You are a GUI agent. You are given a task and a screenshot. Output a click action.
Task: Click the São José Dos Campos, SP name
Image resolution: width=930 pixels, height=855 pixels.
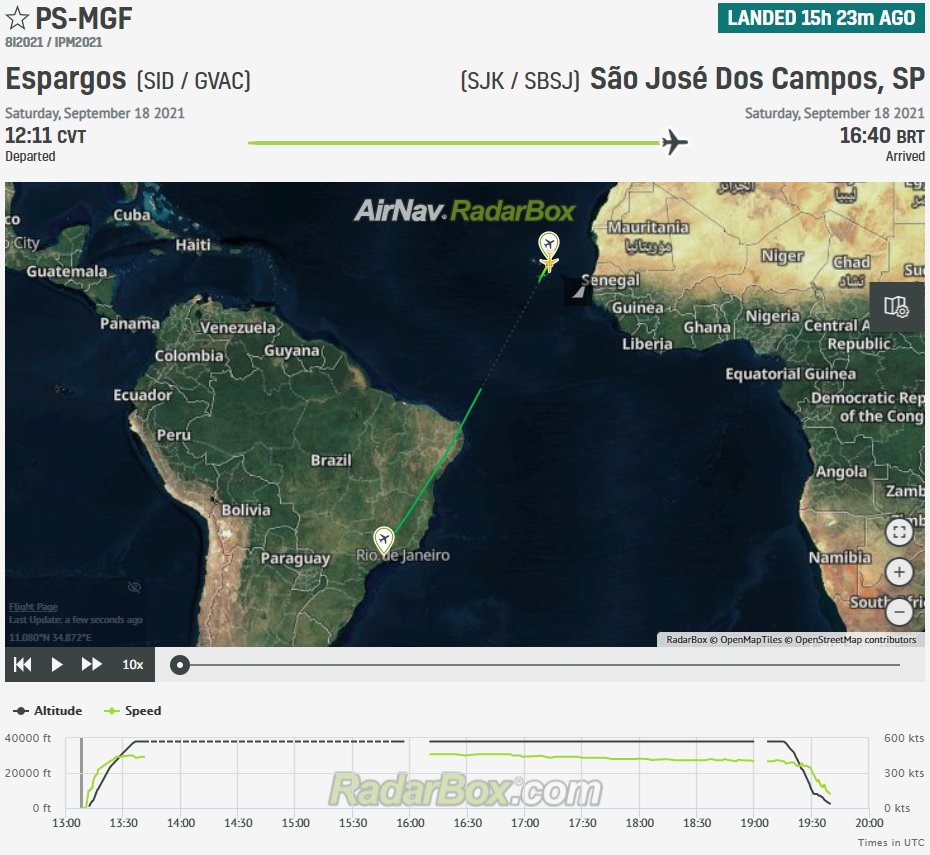point(757,79)
